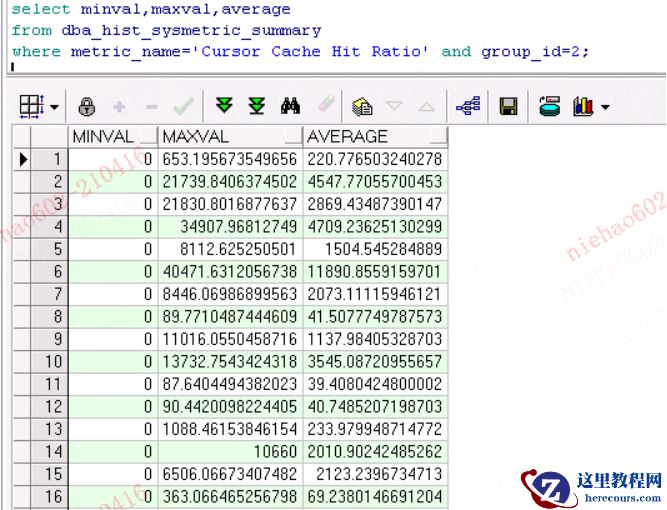Sort by the AVERAGE column header

click(x=374, y=136)
